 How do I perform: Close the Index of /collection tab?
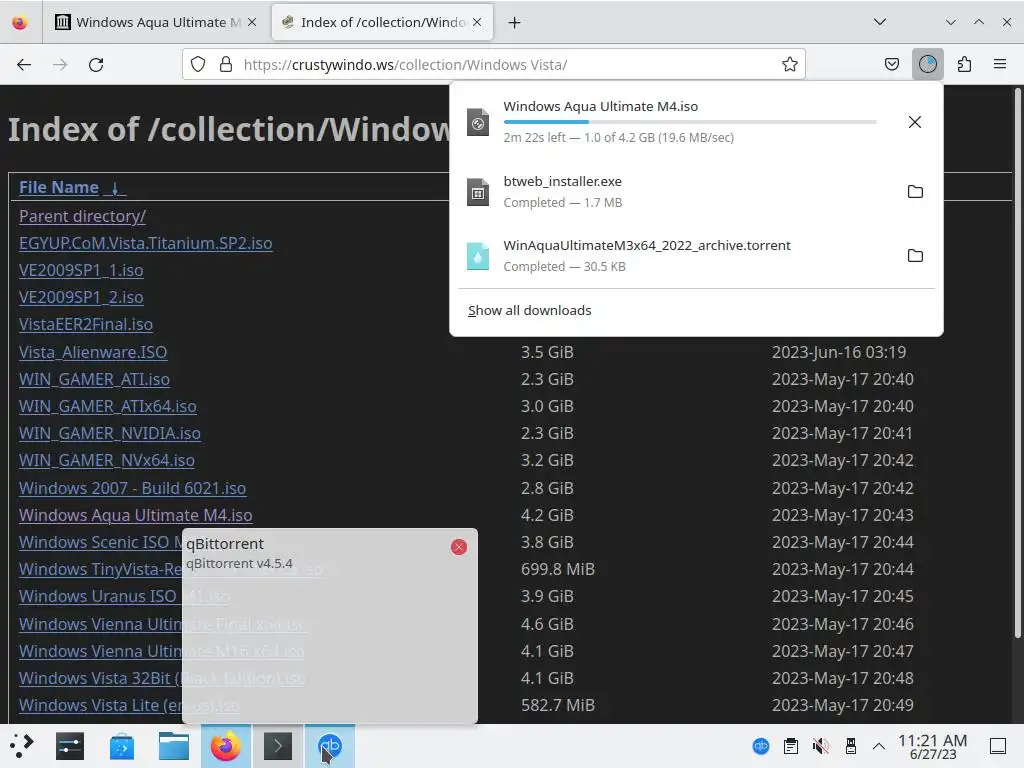[477, 22]
